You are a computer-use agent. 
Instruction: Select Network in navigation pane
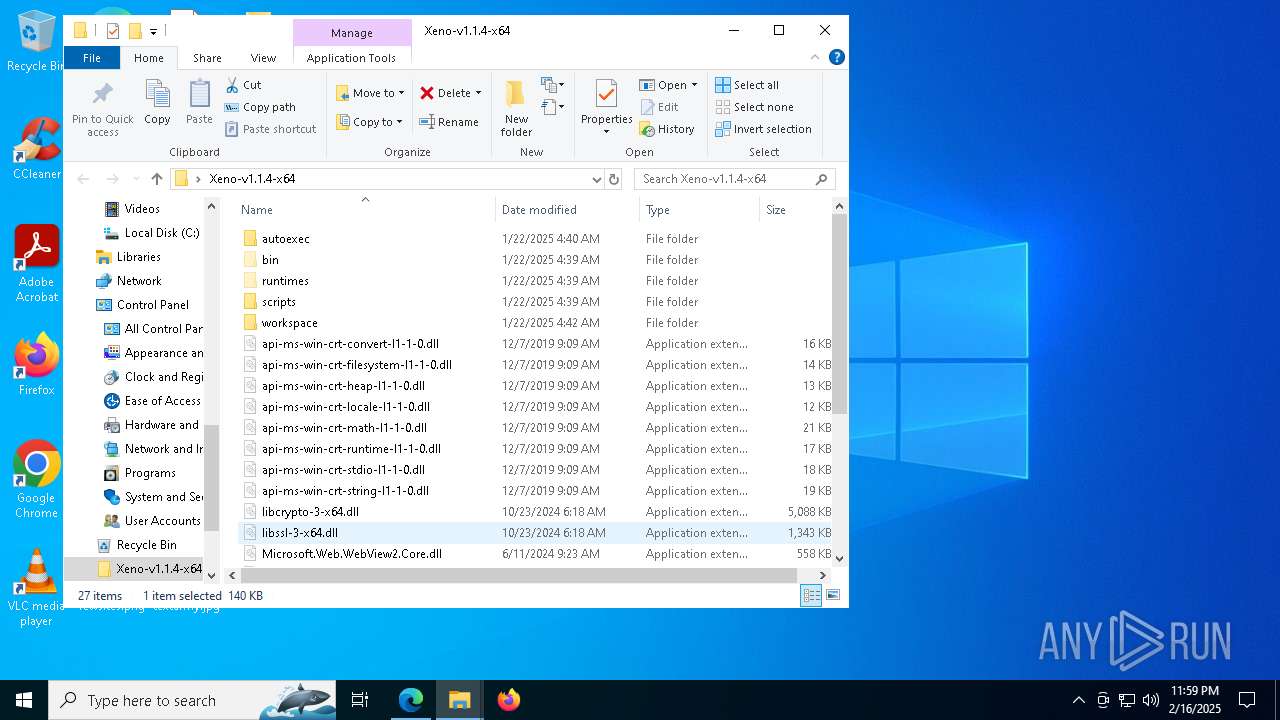click(x=139, y=281)
